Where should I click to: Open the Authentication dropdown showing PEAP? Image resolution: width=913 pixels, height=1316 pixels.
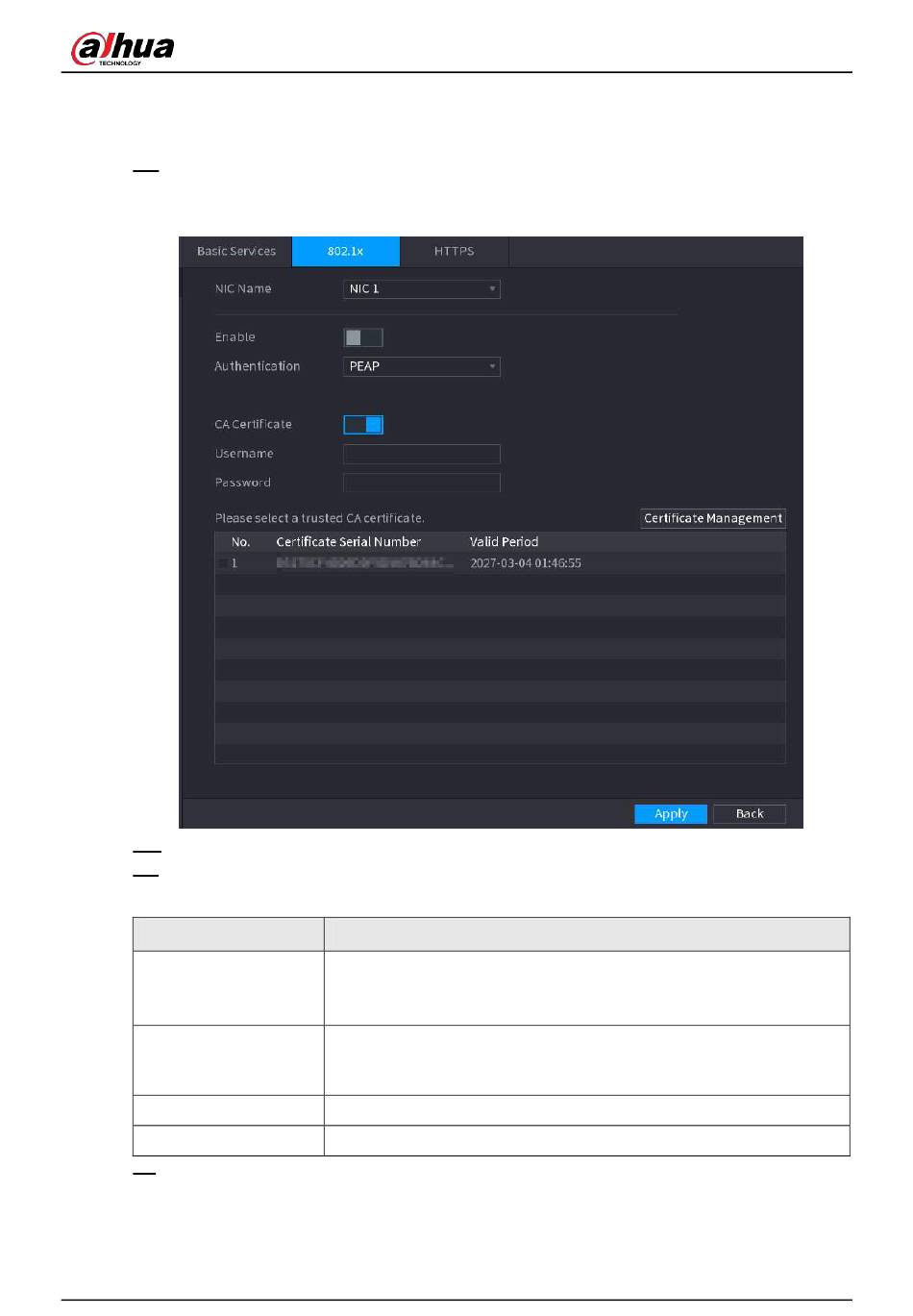[x=421, y=367]
